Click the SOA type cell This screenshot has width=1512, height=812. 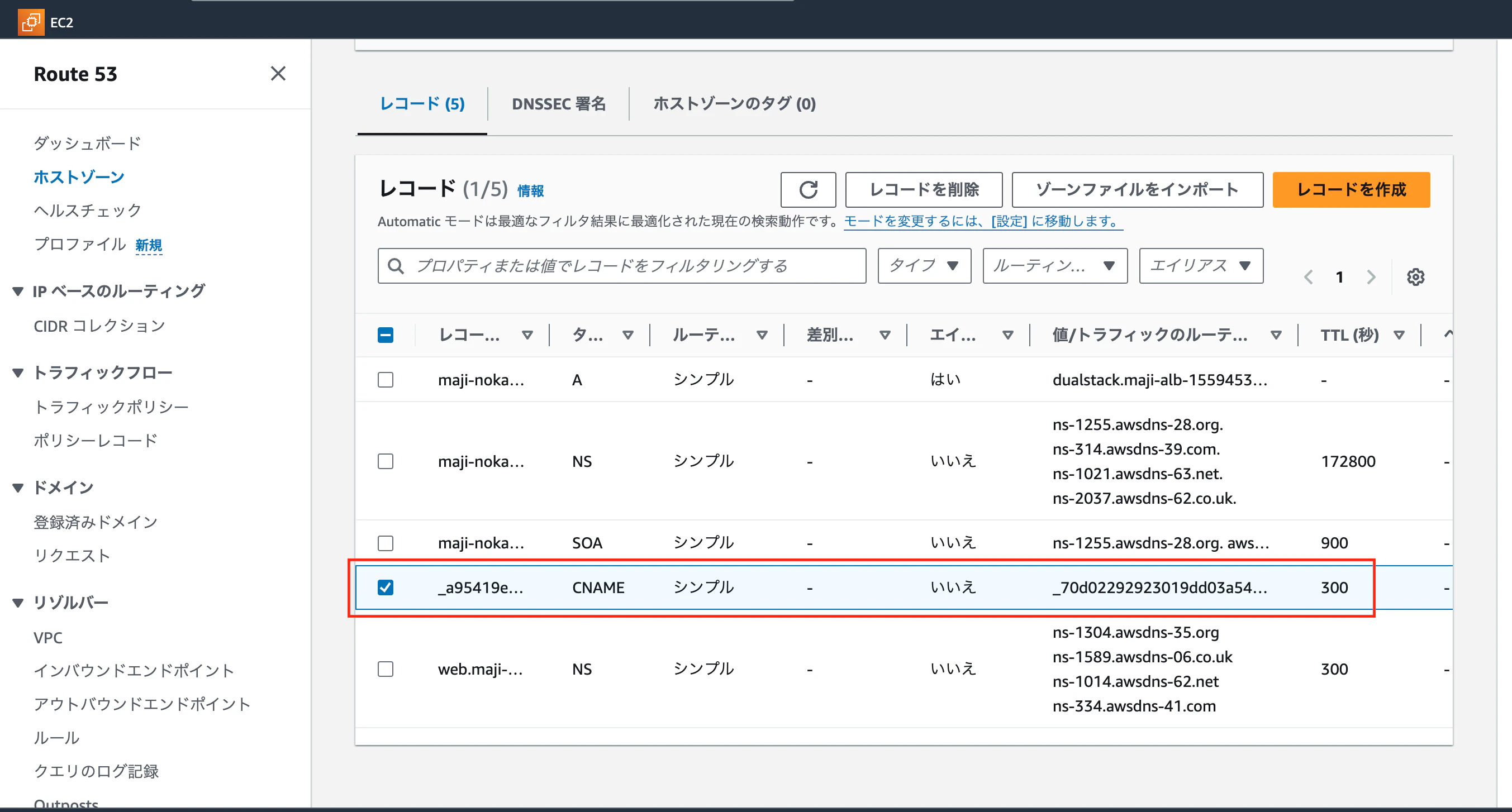pyautogui.click(x=587, y=543)
